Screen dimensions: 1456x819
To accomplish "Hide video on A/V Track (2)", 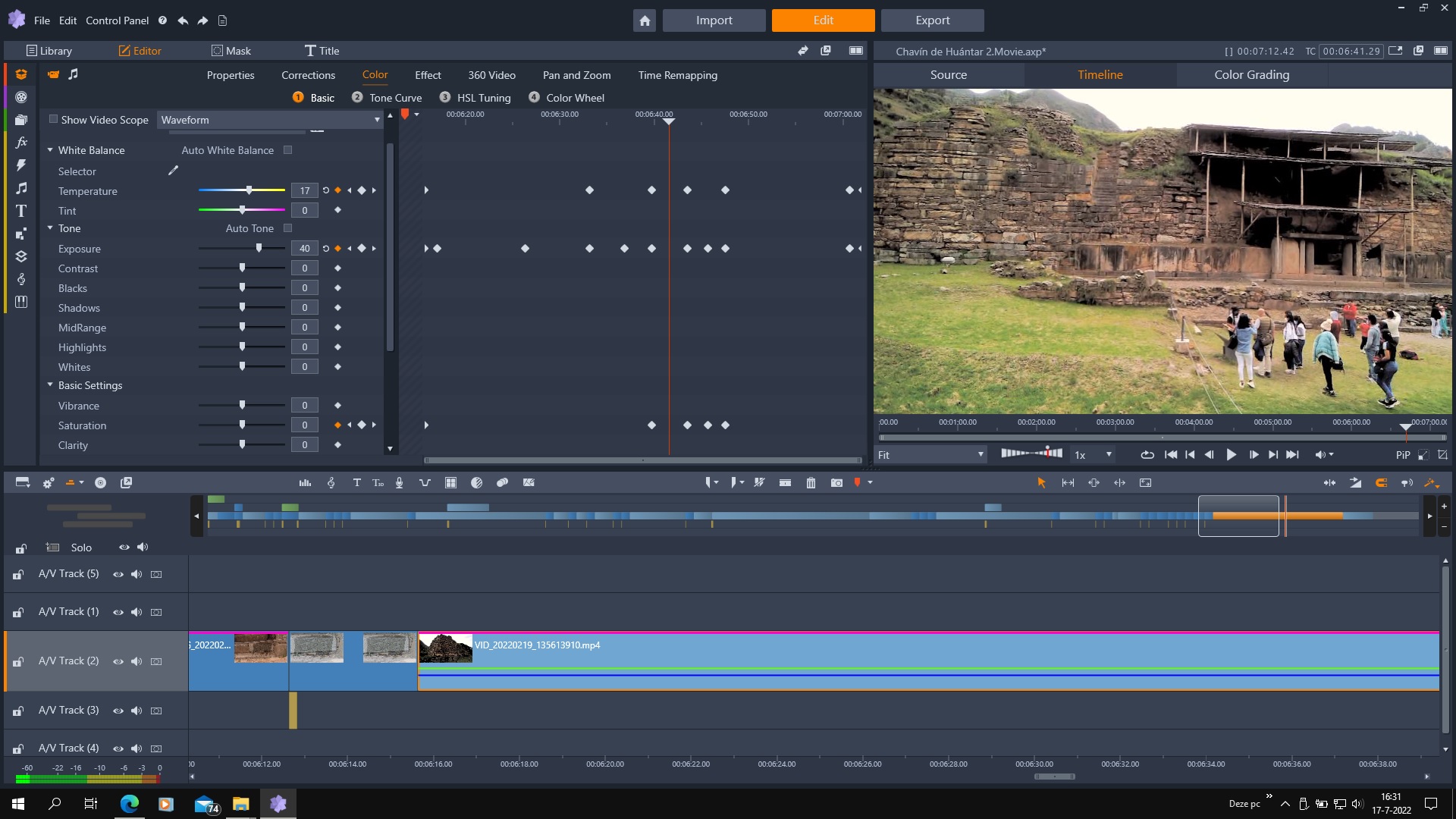I will tap(118, 661).
